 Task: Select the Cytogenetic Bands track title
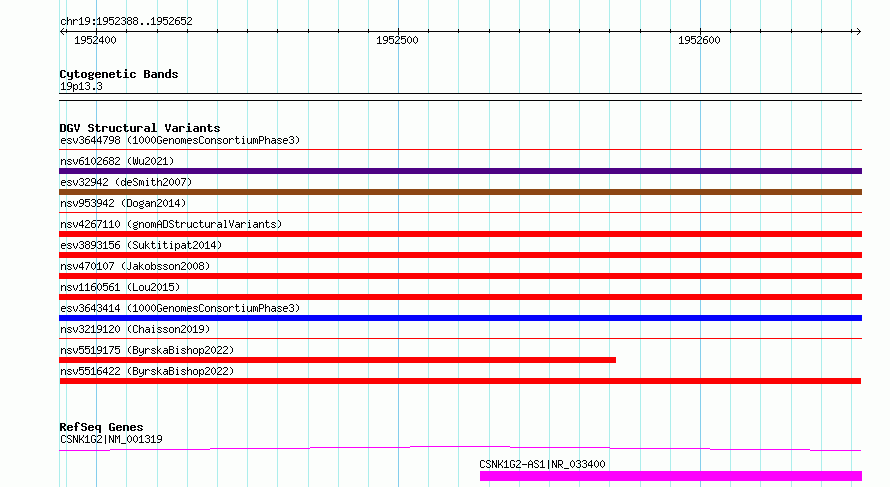click(x=119, y=74)
